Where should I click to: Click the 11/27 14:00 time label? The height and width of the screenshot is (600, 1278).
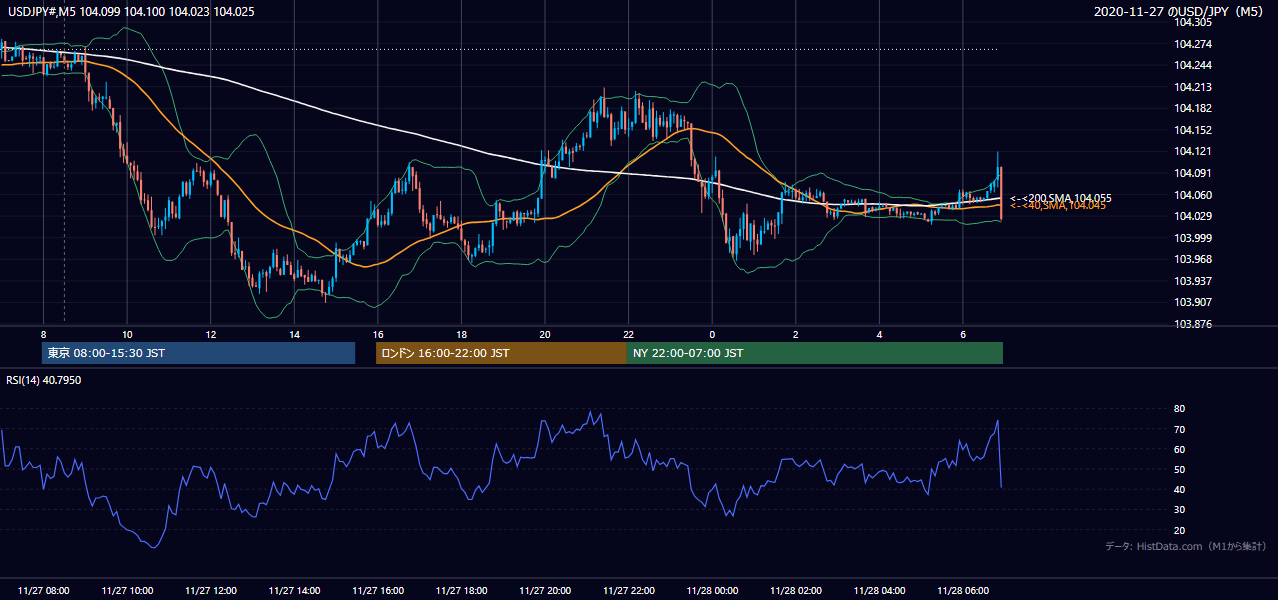294,591
